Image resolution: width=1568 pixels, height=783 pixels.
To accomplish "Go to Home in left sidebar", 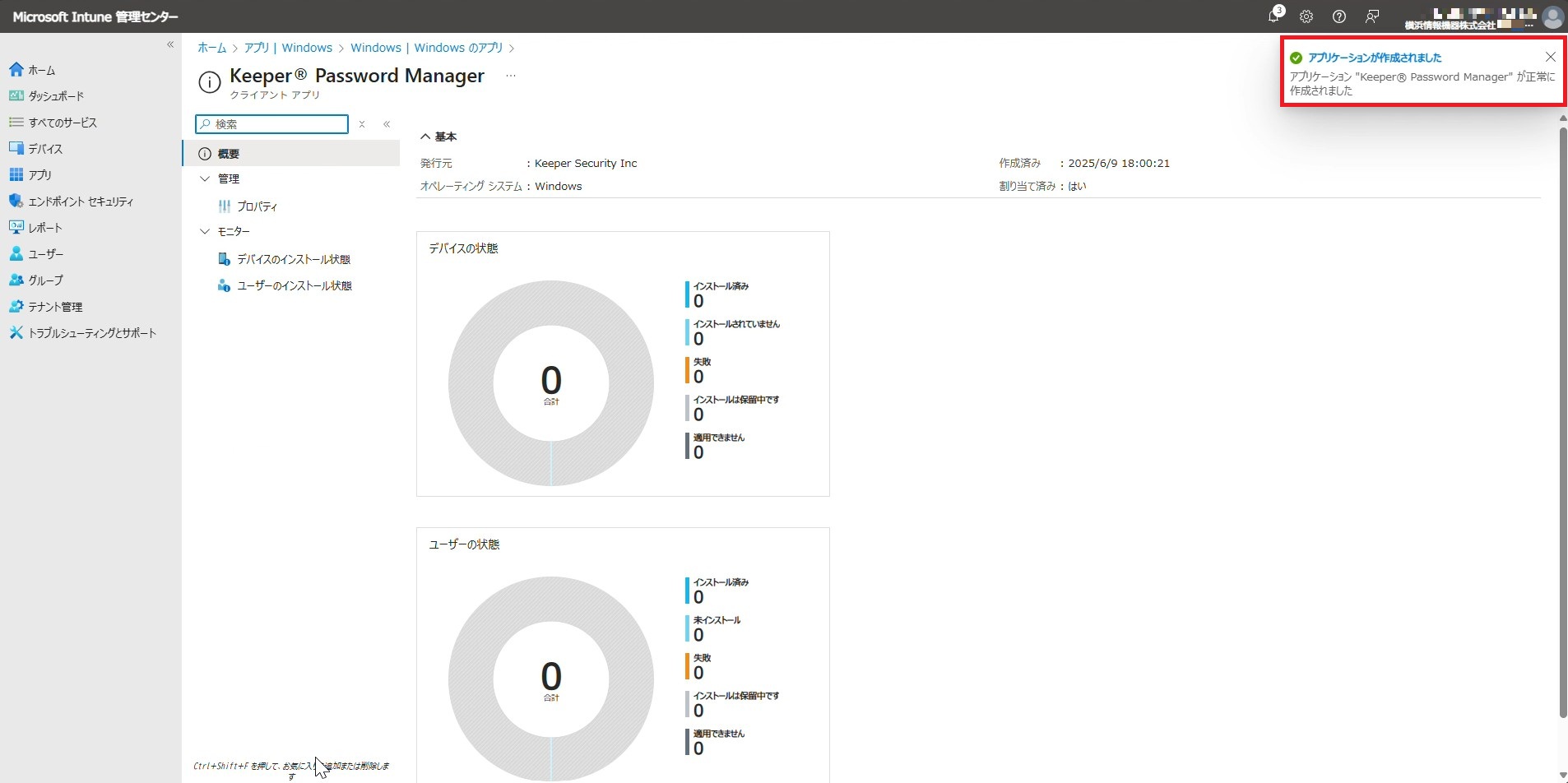I will pyautogui.click(x=41, y=71).
